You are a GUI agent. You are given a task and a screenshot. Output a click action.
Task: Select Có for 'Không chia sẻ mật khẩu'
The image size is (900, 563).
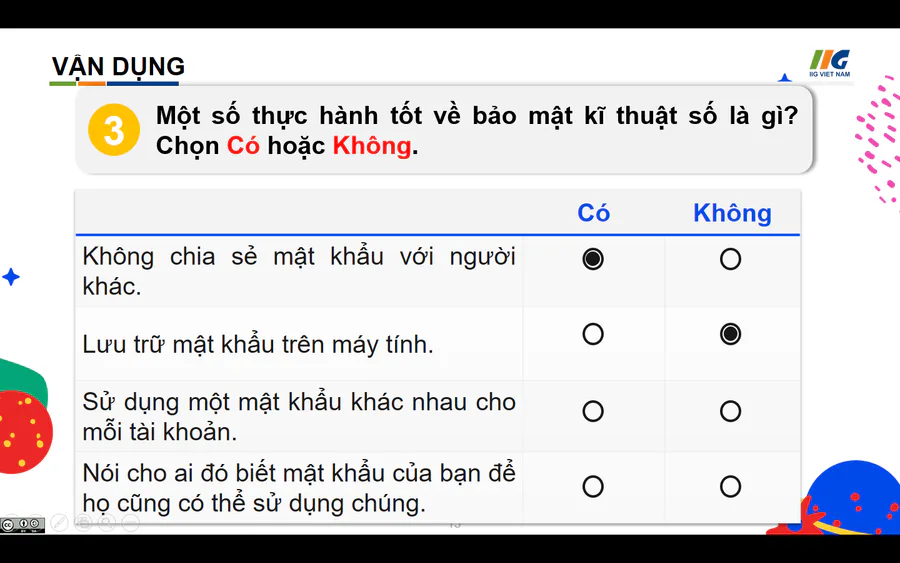click(593, 259)
